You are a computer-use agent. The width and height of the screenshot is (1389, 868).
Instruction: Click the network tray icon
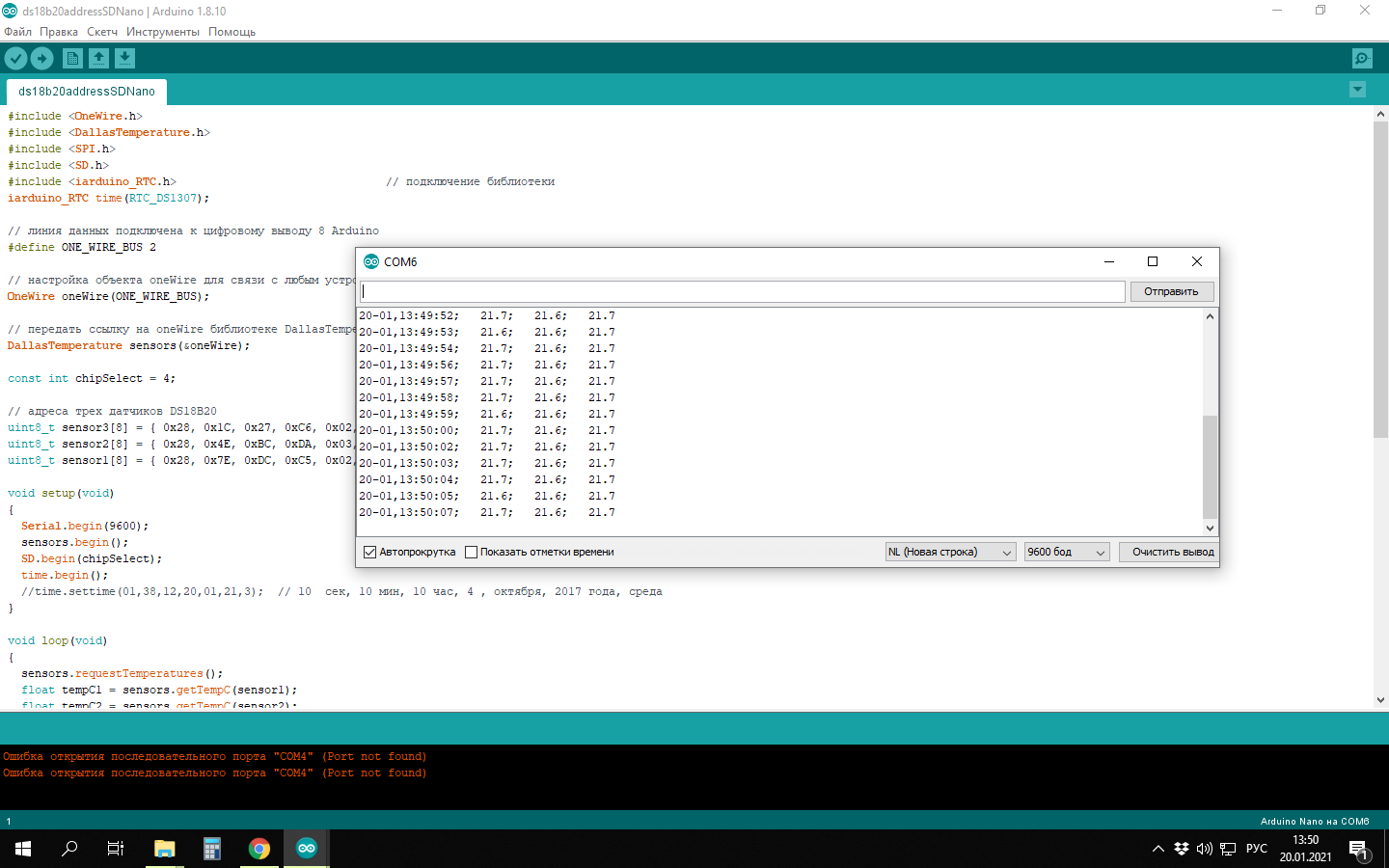click(x=1228, y=849)
